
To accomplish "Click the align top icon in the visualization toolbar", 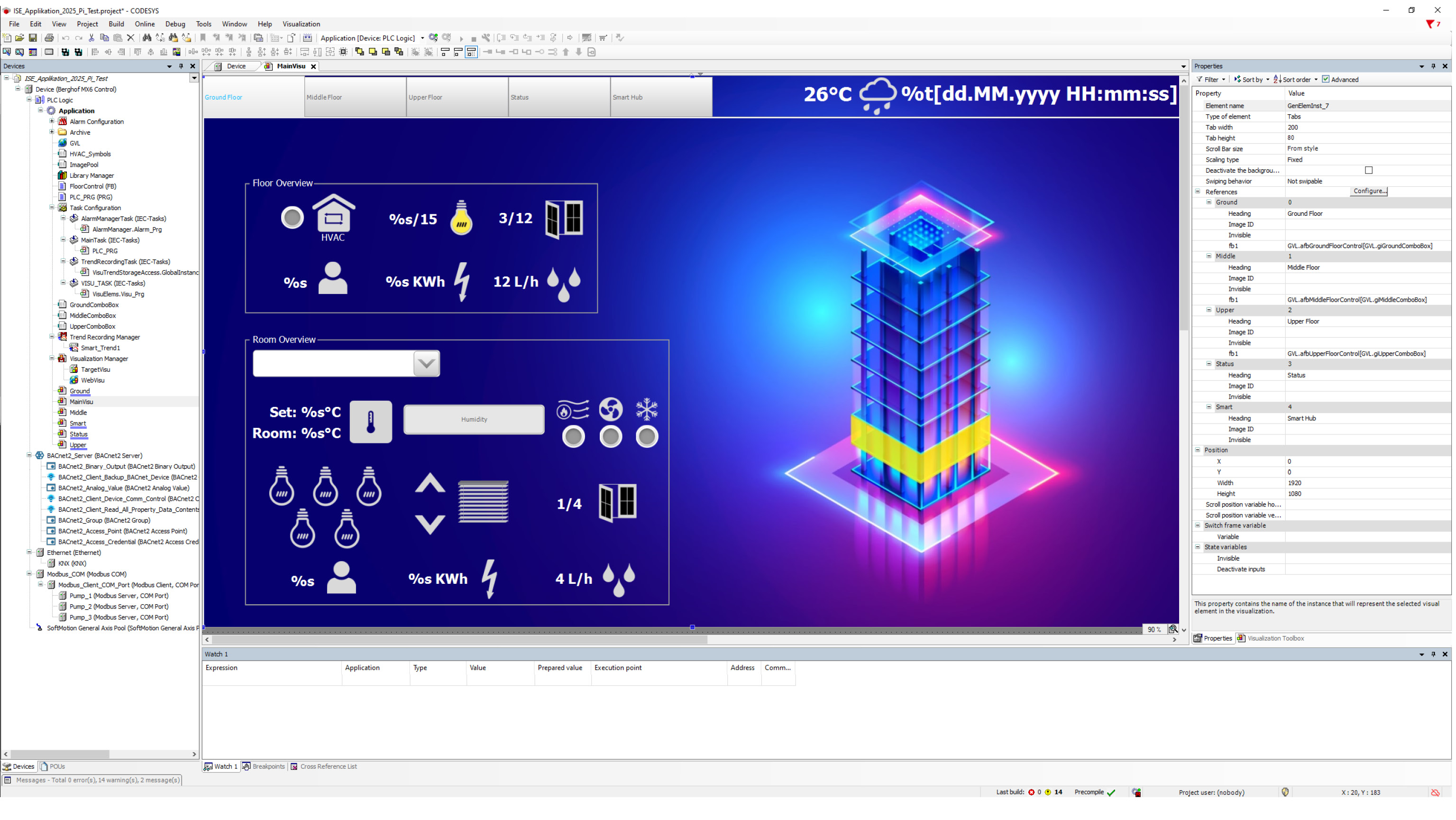I will [137, 52].
